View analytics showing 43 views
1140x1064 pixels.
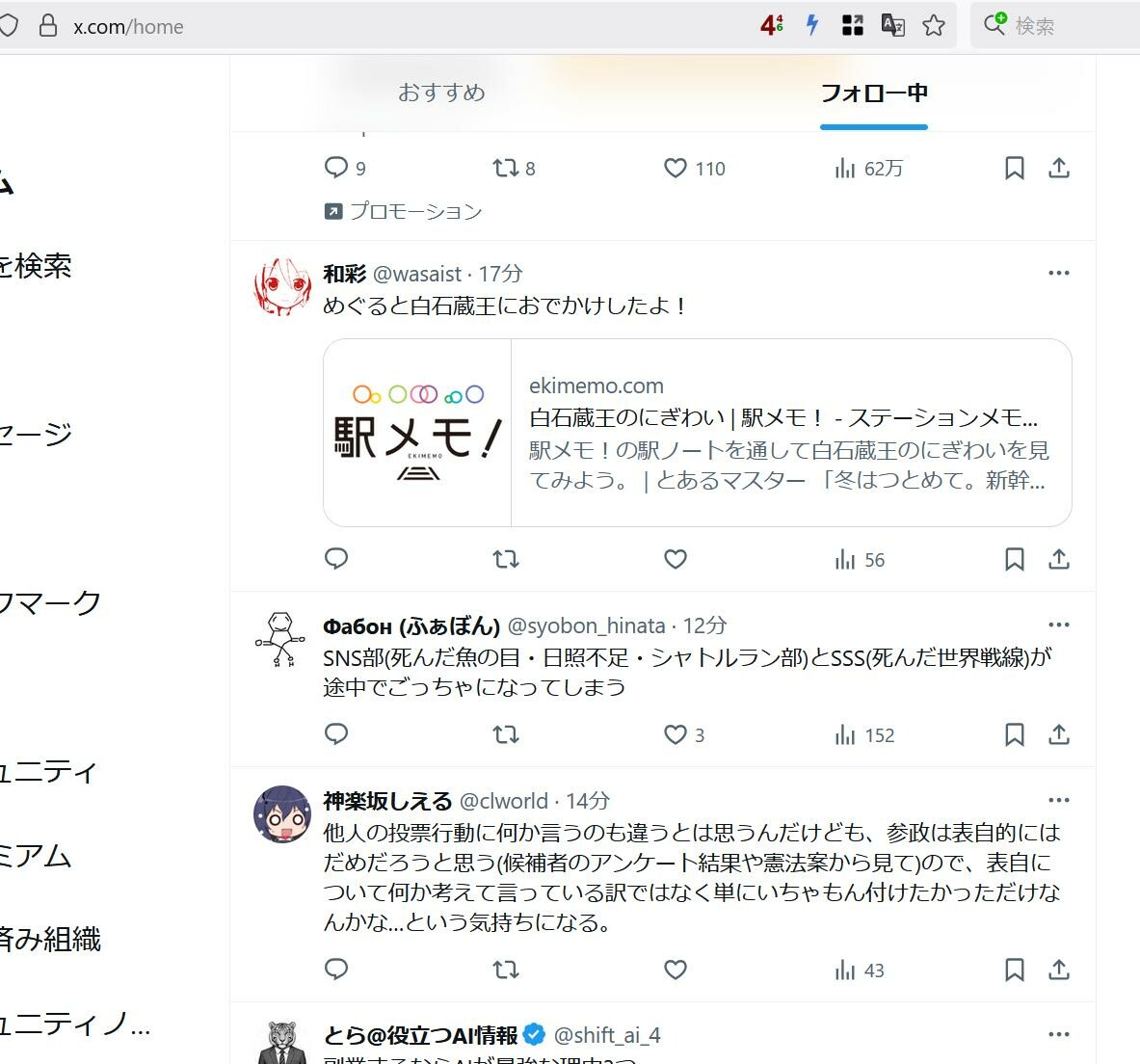(860, 971)
